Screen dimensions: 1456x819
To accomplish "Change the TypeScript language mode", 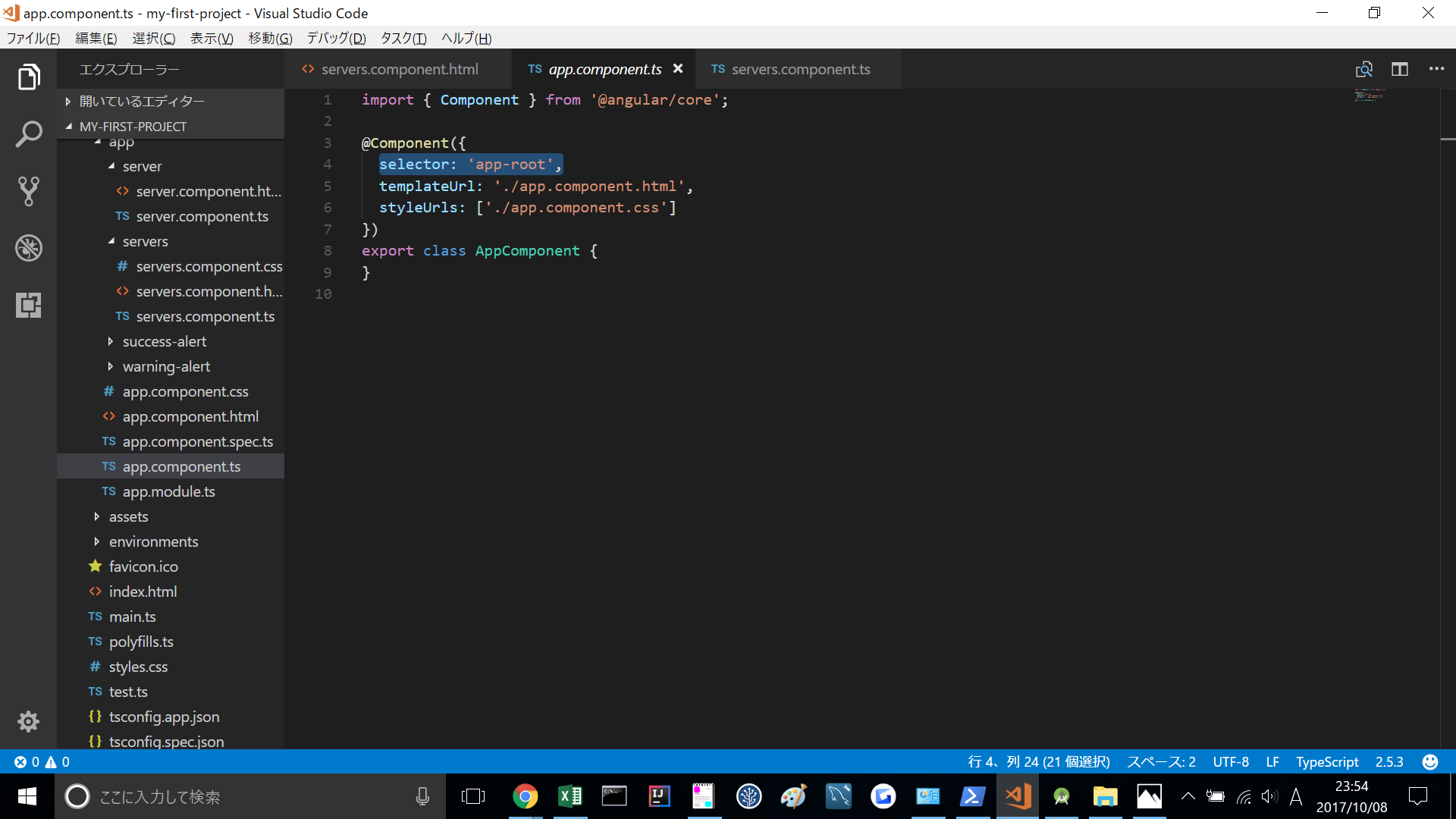I will point(1326,762).
